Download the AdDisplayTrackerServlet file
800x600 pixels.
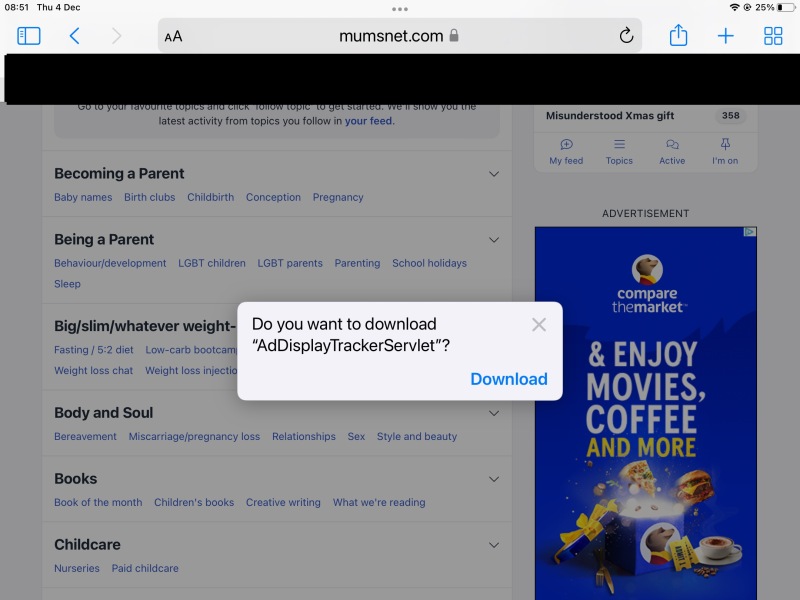click(x=509, y=378)
